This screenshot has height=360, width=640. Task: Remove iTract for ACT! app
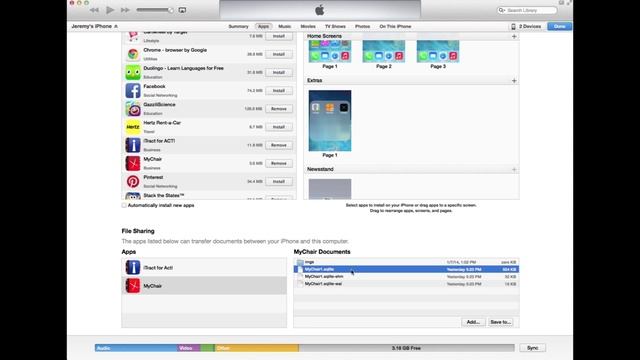(x=279, y=145)
